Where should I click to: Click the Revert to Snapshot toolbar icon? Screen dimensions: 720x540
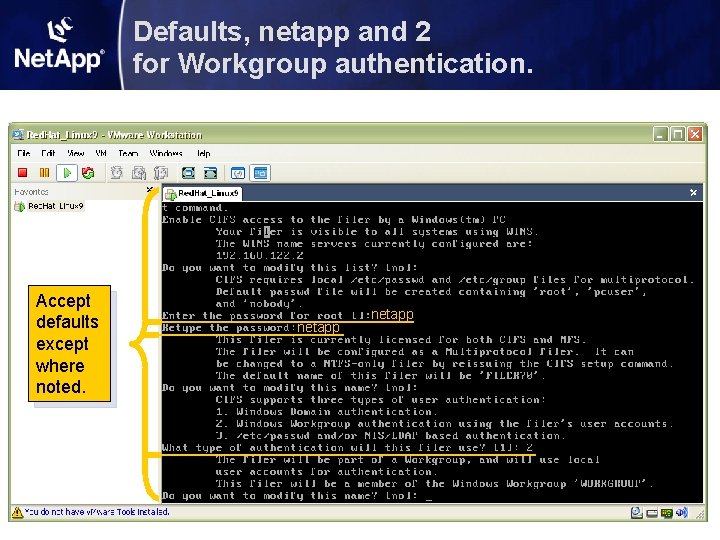(x=139, y=173)
